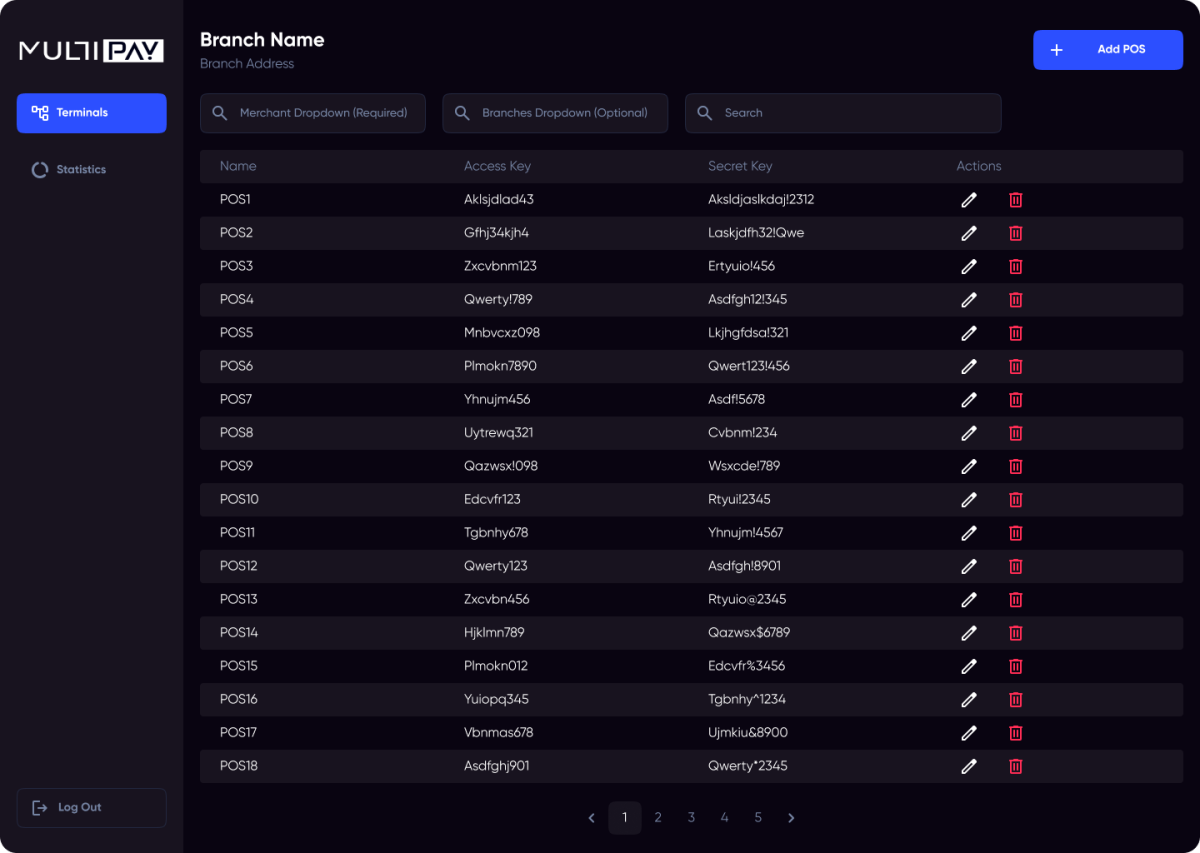Navigate to page 5 of the table
Image resolution: width=1200 pixels, height=853 pixels.
tap(758, 818)
